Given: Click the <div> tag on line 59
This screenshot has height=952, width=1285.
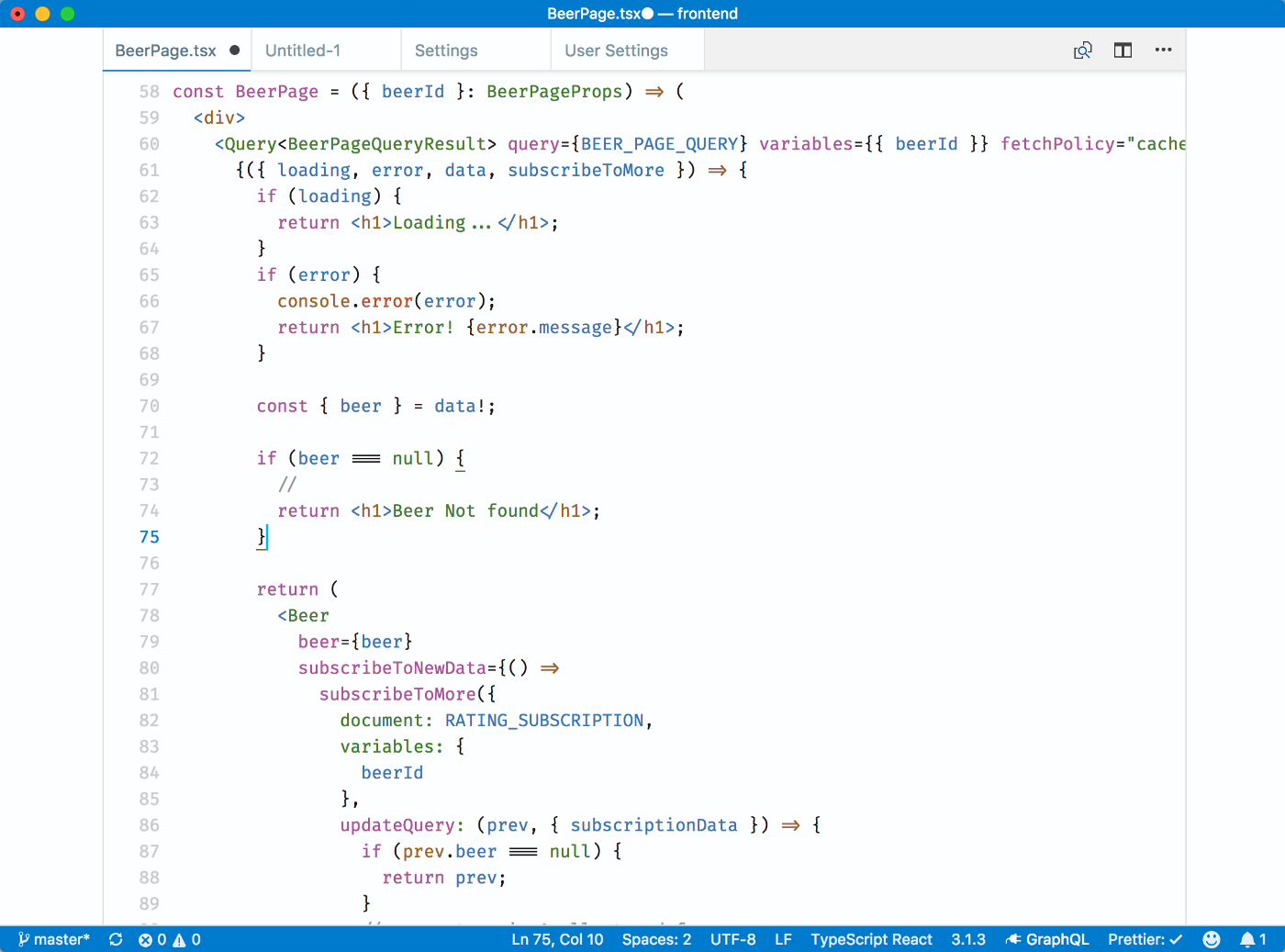Looking at the screenshot, I should click(219, 118).
